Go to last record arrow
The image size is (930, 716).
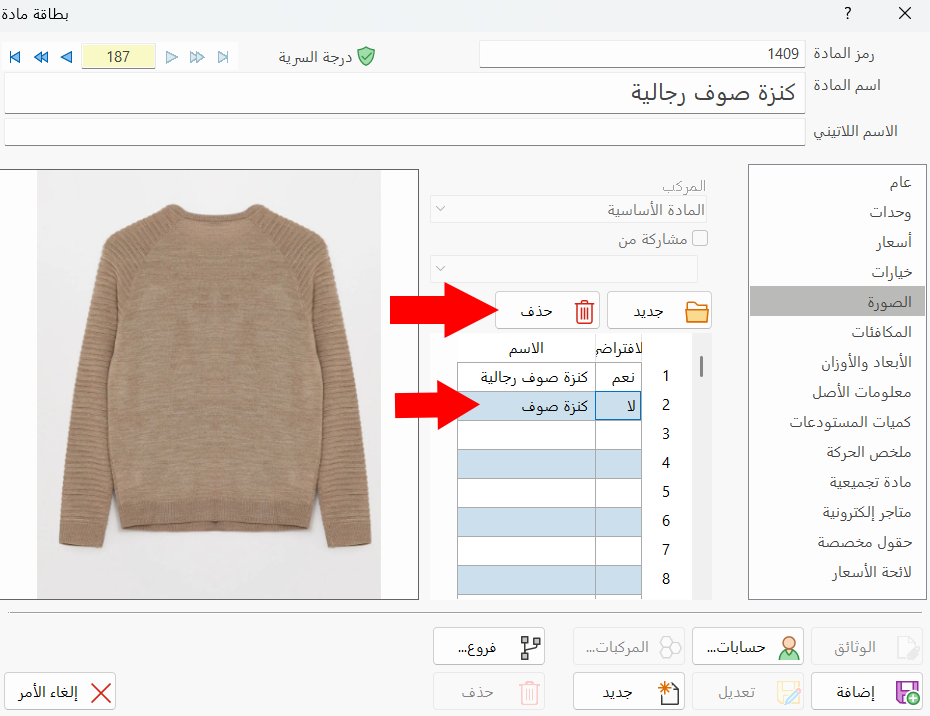[x=223, y=57]
